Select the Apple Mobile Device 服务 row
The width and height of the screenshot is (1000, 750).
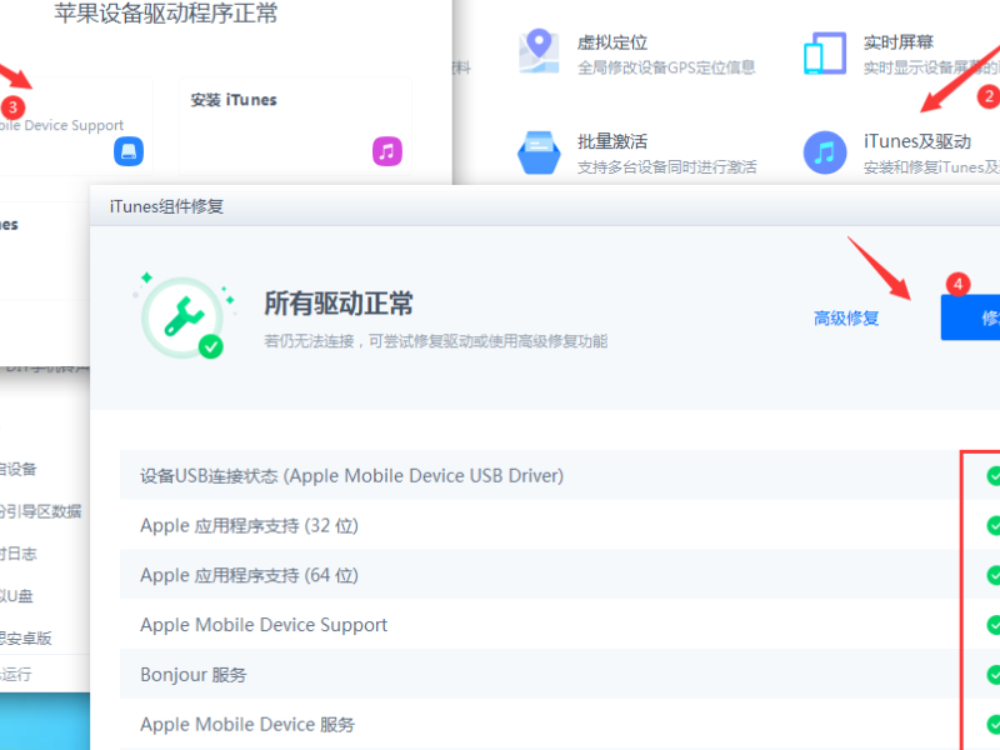coord(560,724)
